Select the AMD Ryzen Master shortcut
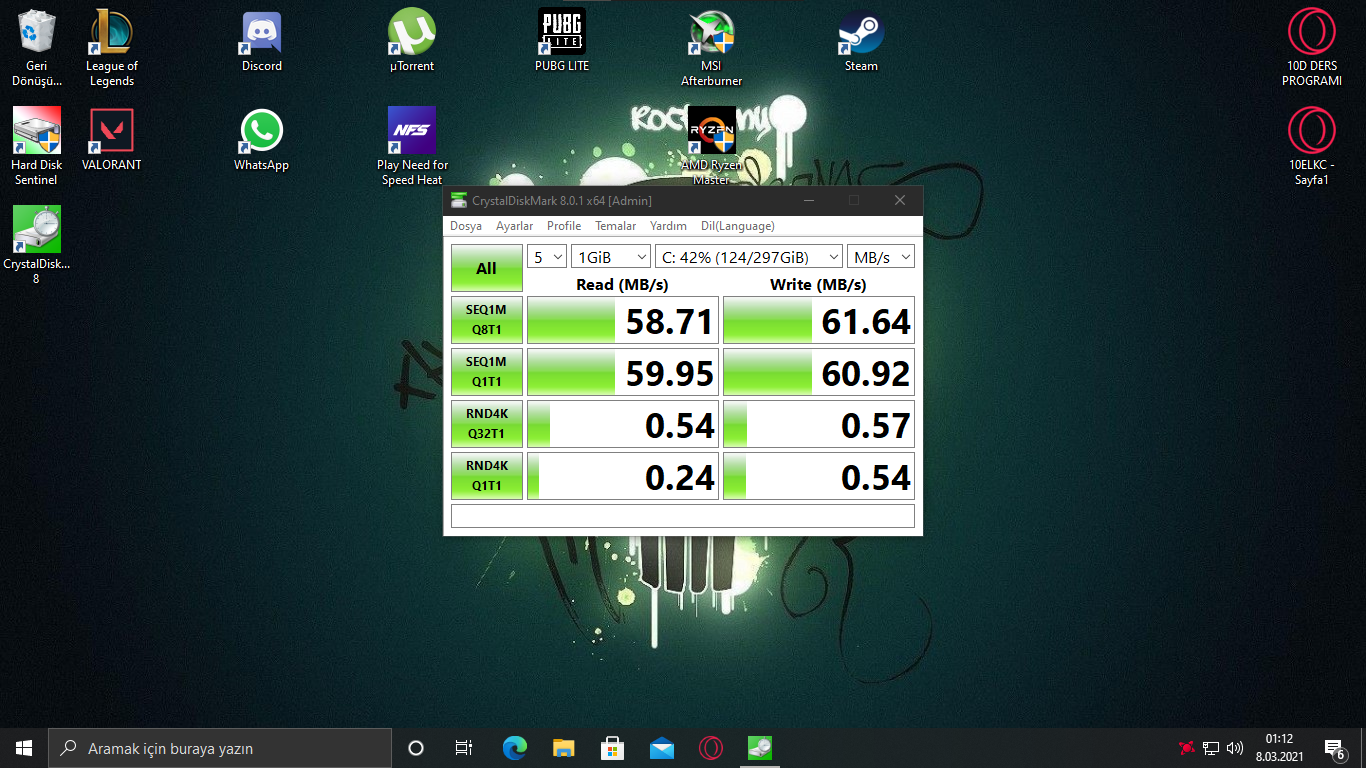The image size is (1366, 768). tap(712, 146)
